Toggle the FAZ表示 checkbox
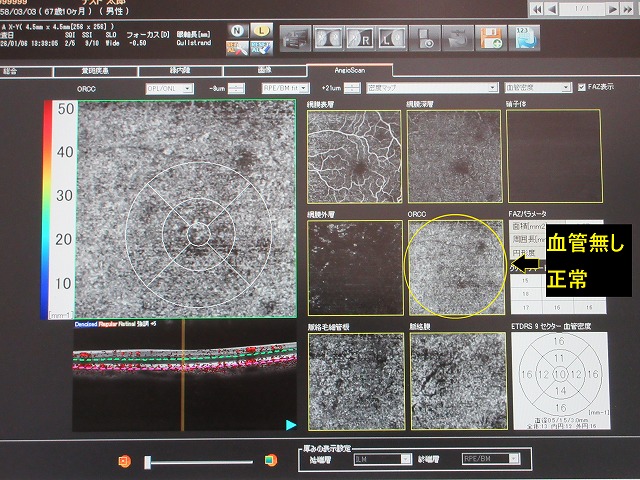640x480 pixels. click(583, 87)
